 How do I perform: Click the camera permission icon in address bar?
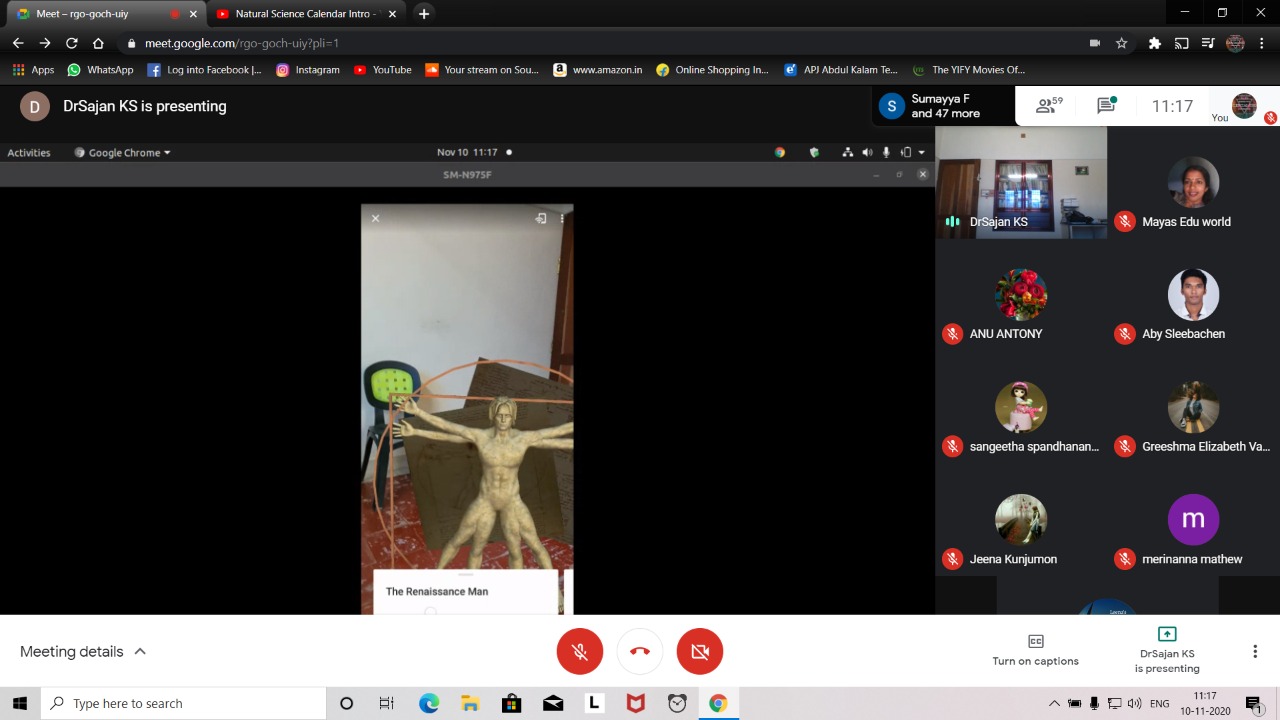tap(1095, 43)
